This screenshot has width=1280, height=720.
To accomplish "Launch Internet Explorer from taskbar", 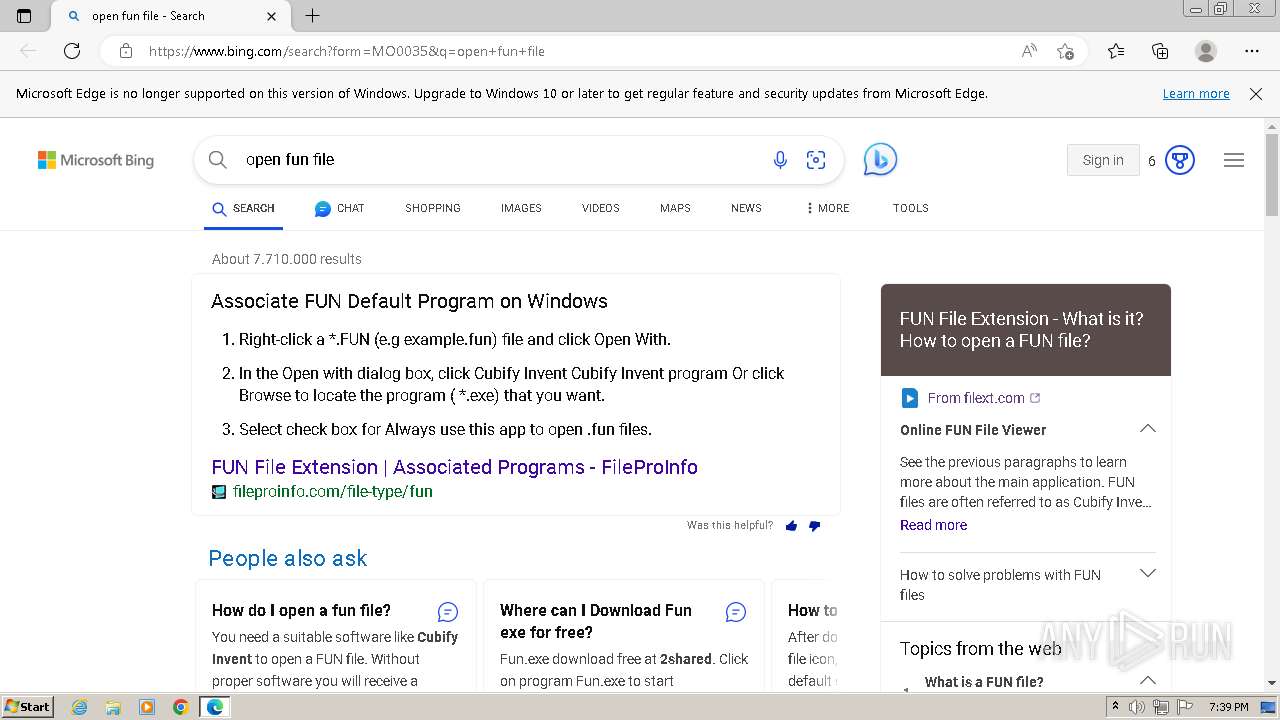I will click(x=79, y=707).
